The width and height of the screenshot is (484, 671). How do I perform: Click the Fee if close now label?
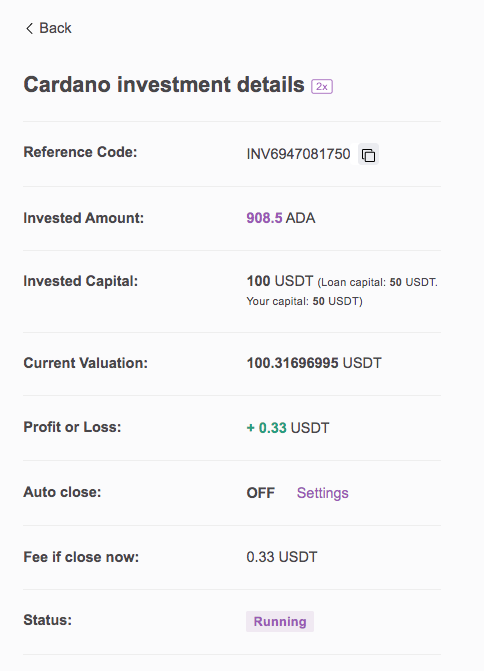pyautogui.click(x=81, y=557)
